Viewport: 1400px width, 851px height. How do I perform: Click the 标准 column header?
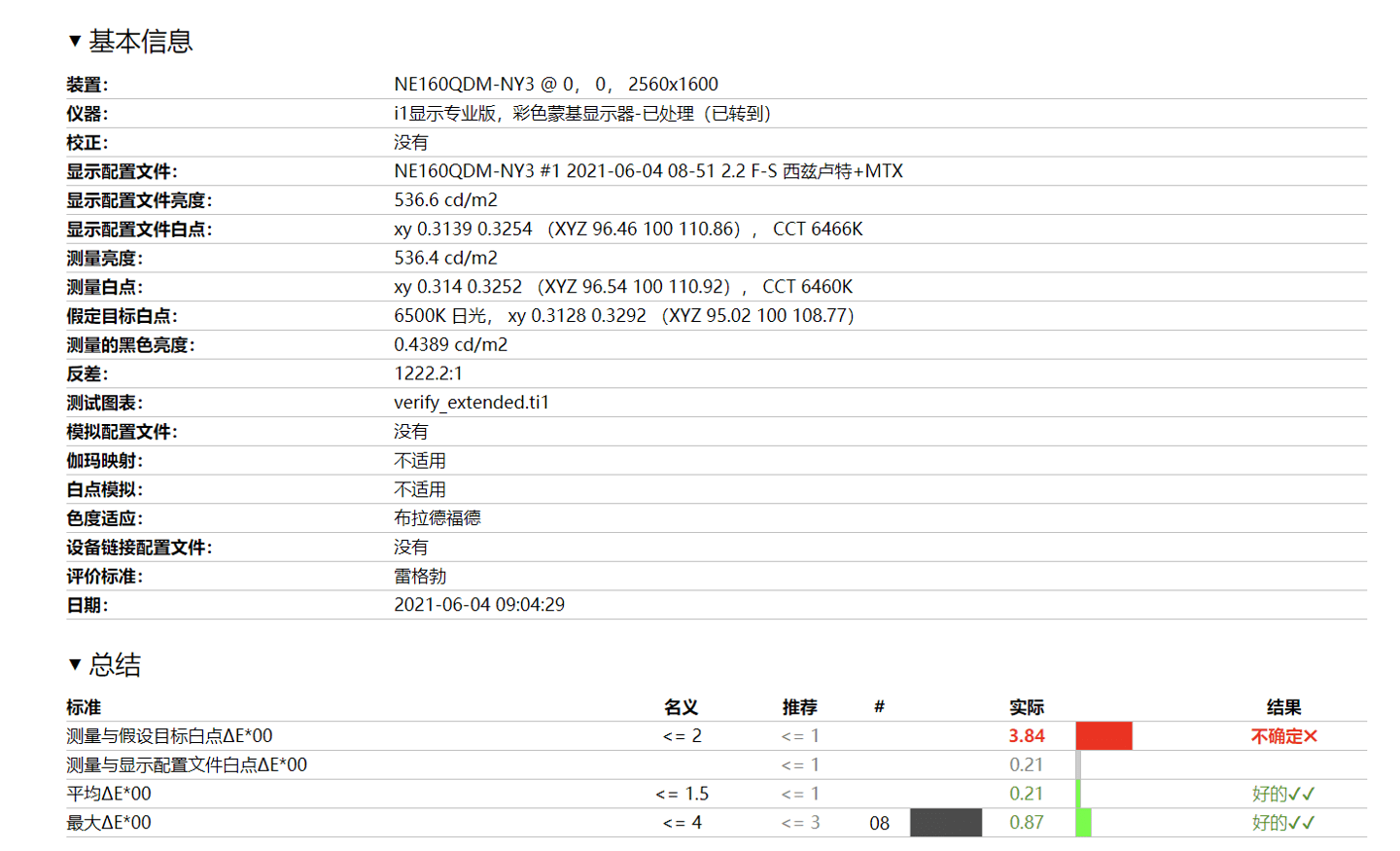(84, 707)
